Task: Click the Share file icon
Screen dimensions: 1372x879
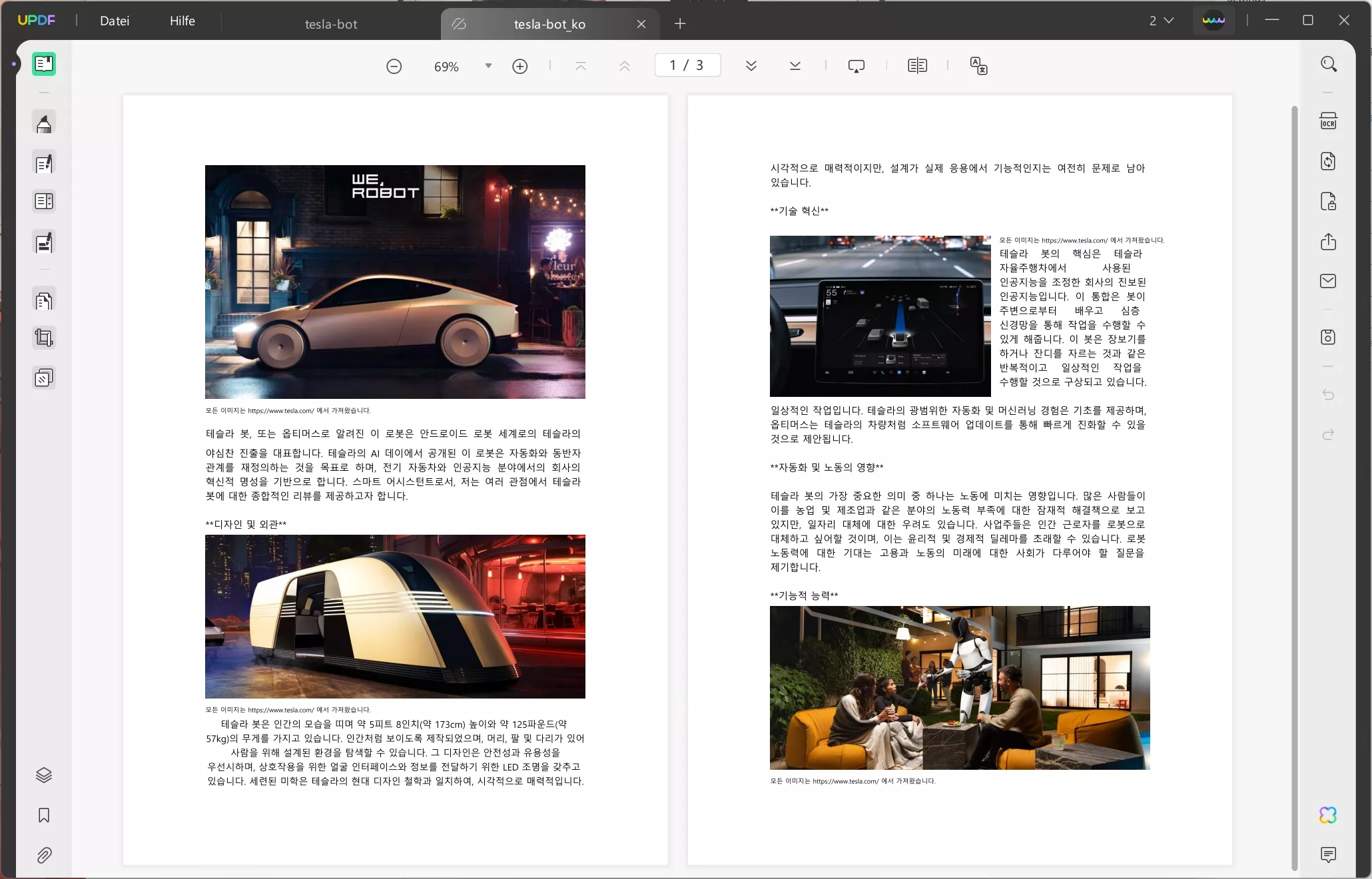Action: (1329, 241)
